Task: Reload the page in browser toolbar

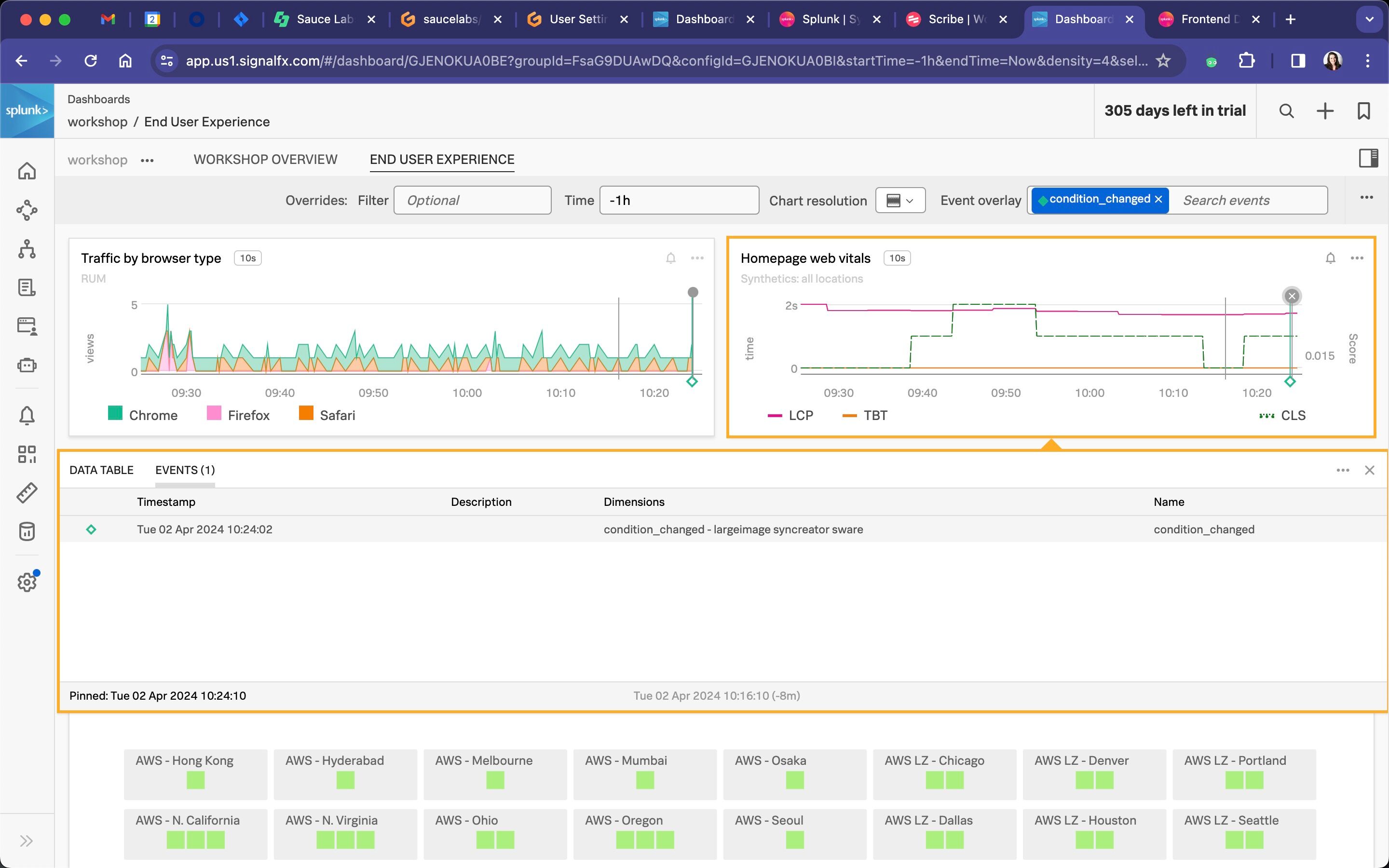Action: (x=90, y=61)
